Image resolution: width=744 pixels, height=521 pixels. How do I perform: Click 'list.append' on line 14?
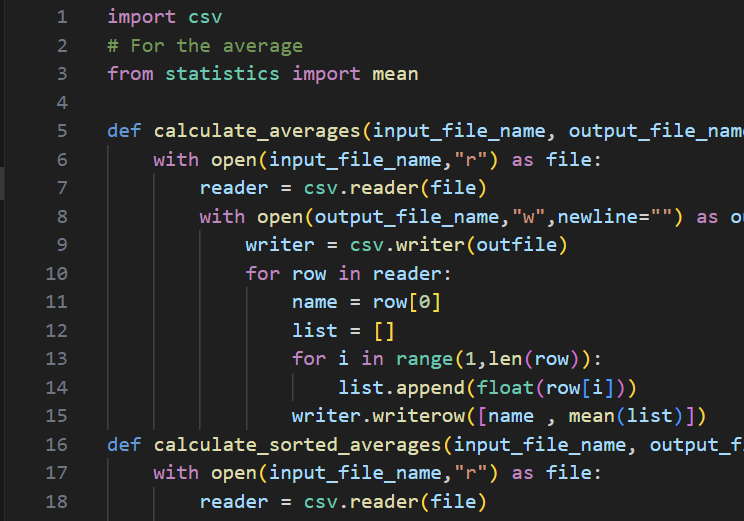(401, 388)
